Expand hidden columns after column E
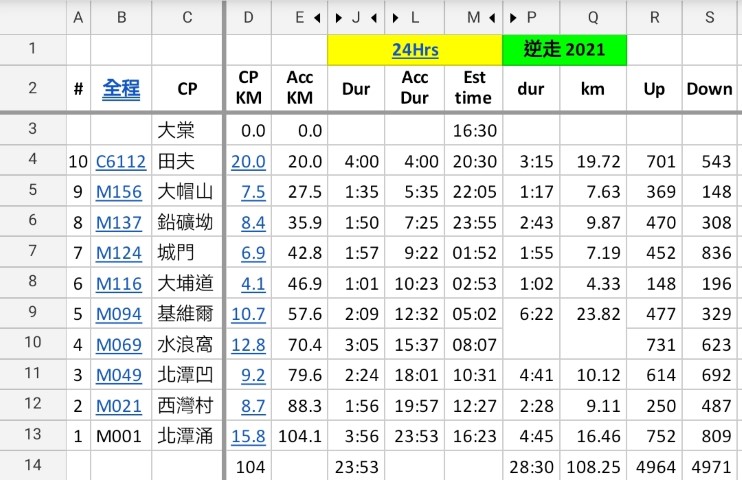742x480 pixels. point(317,18)
